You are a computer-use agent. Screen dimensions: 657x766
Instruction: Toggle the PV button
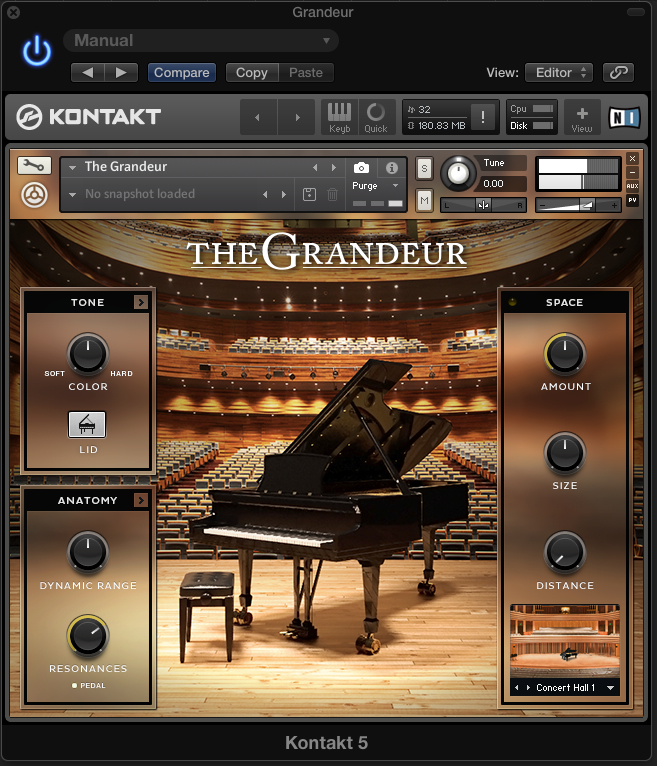coord(633,200)
